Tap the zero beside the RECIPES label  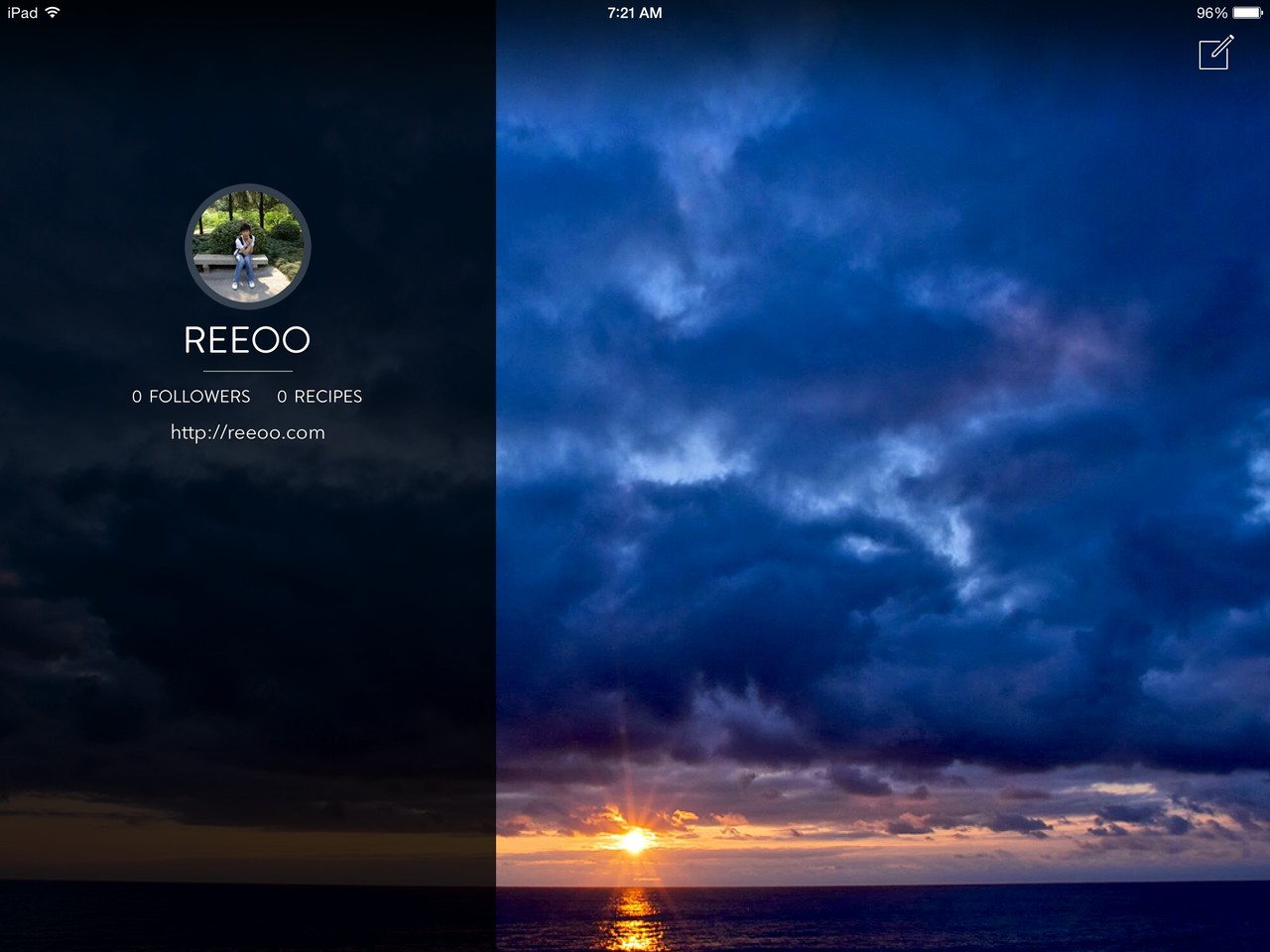(282, 397)
